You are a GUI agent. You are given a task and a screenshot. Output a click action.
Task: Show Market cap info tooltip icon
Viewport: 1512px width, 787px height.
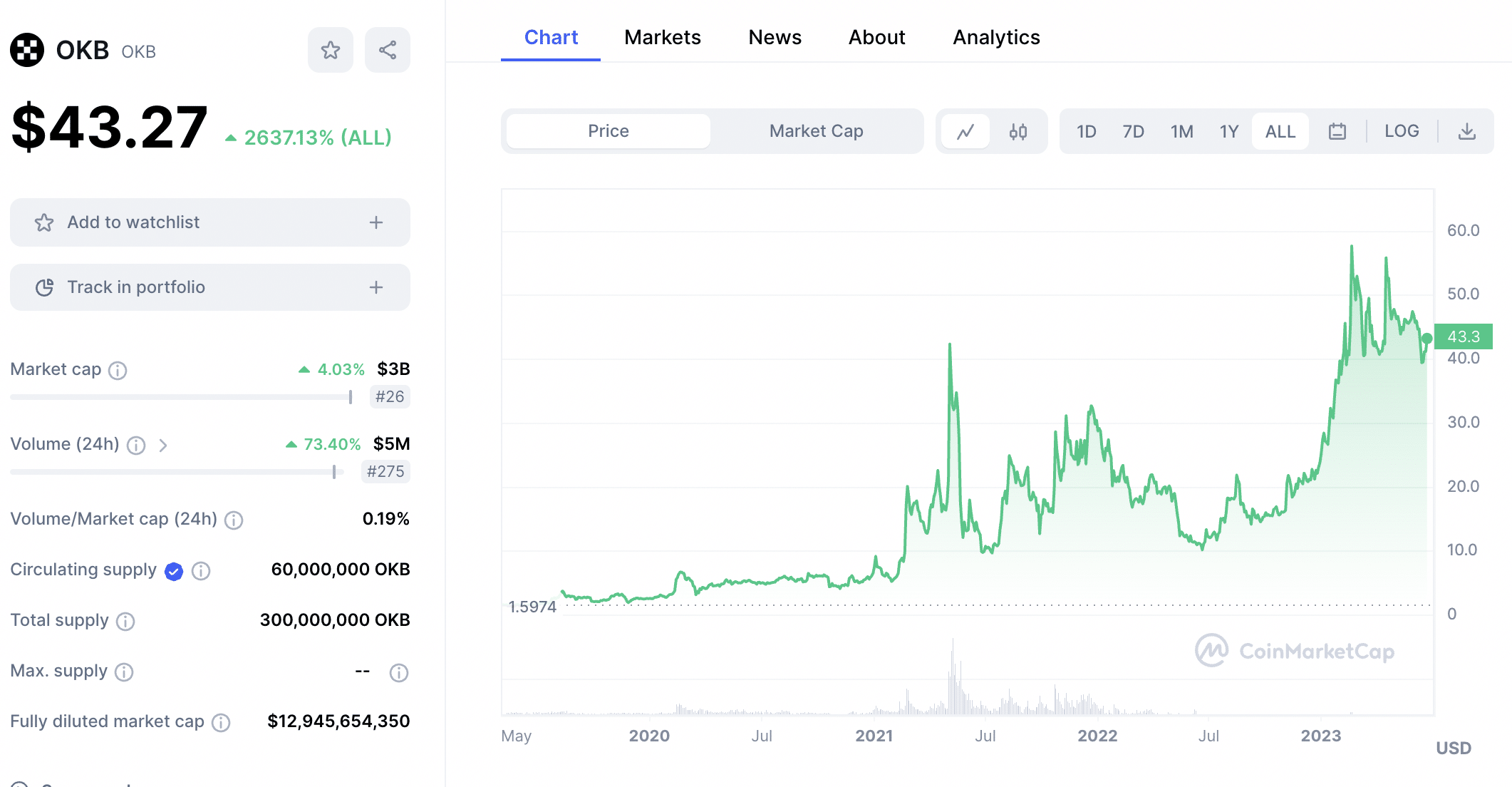tap(118, 370)
